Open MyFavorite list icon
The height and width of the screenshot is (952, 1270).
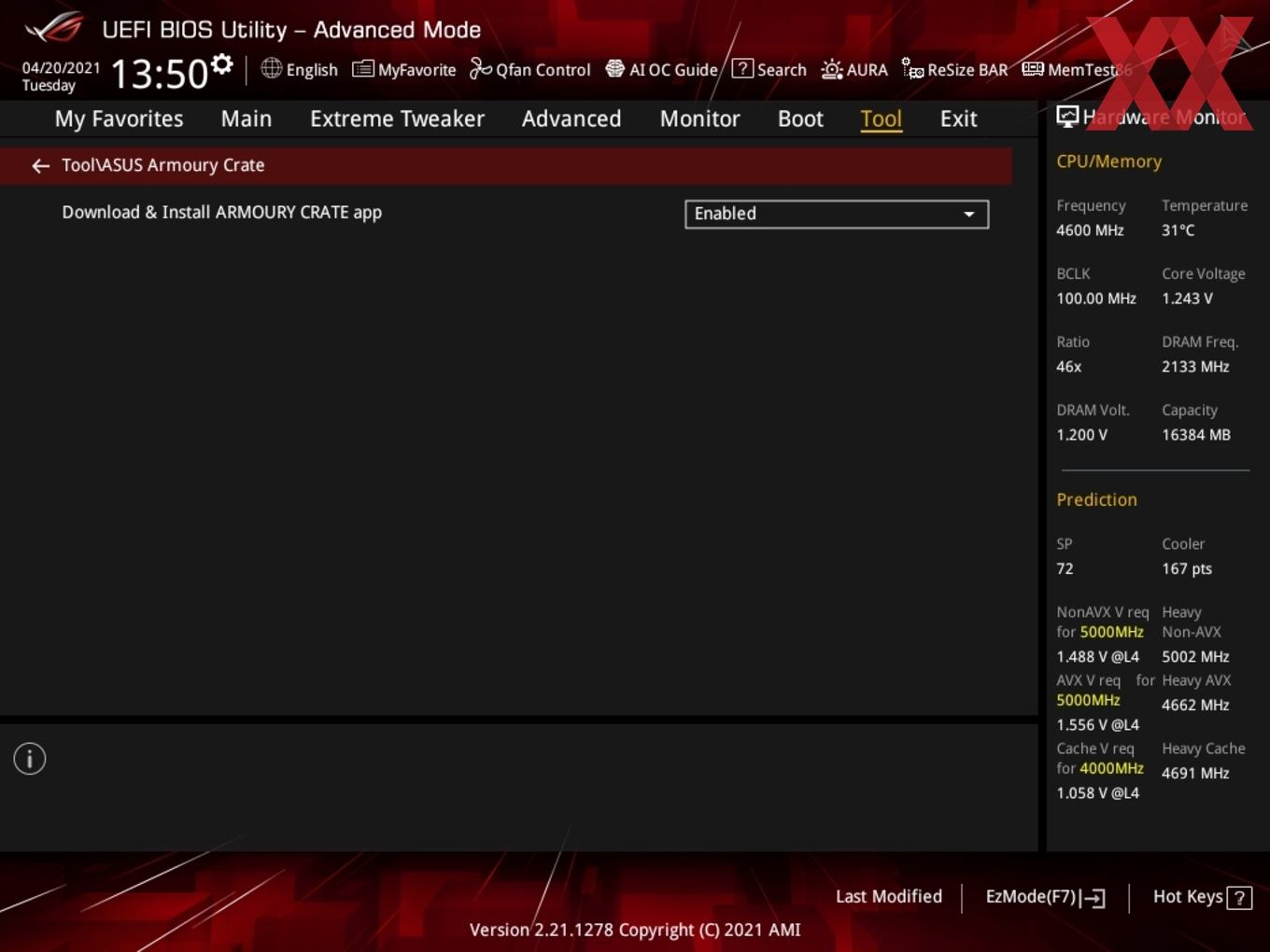point(363,69)
